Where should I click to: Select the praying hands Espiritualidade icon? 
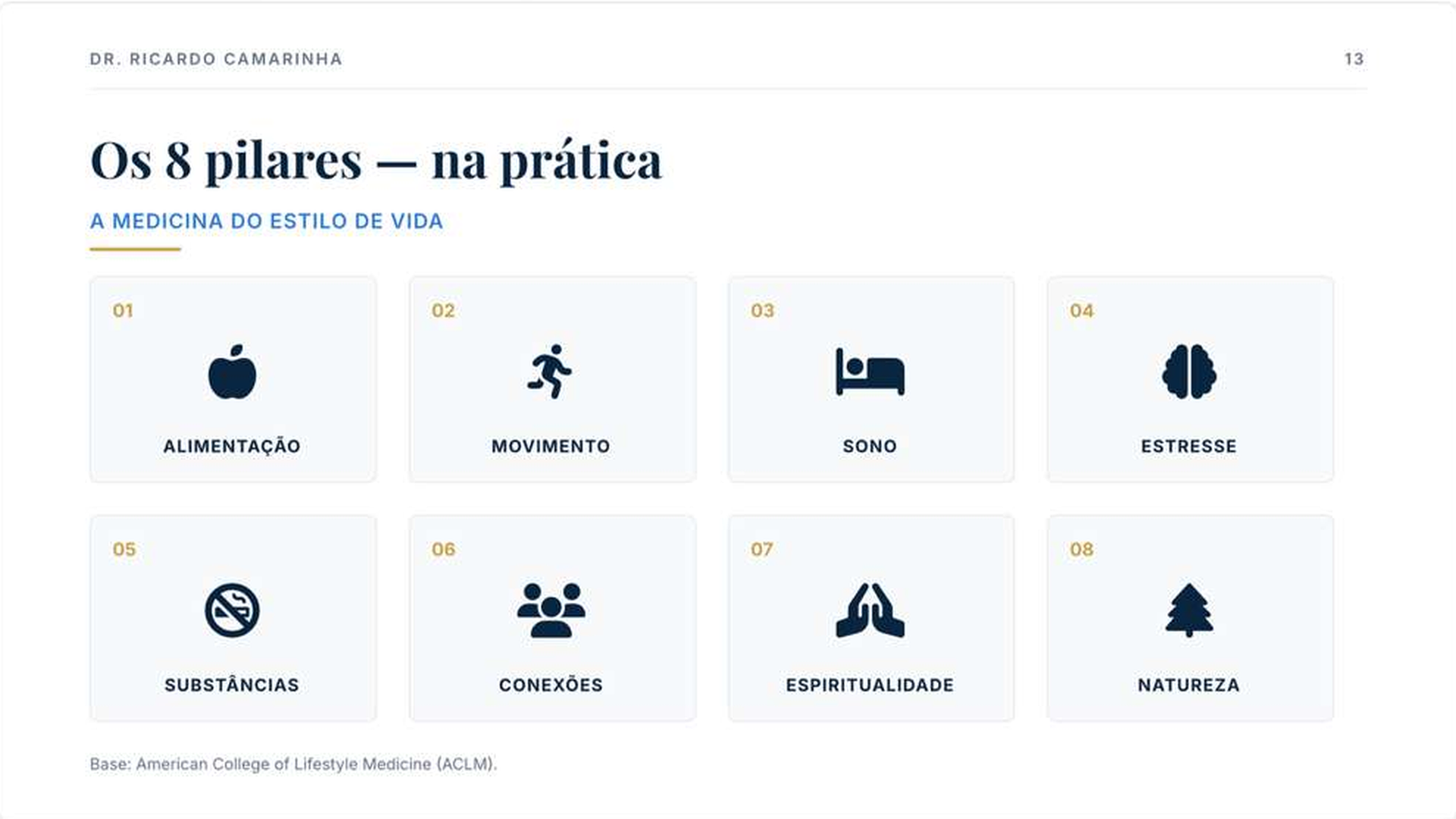[x=870, y=610]
